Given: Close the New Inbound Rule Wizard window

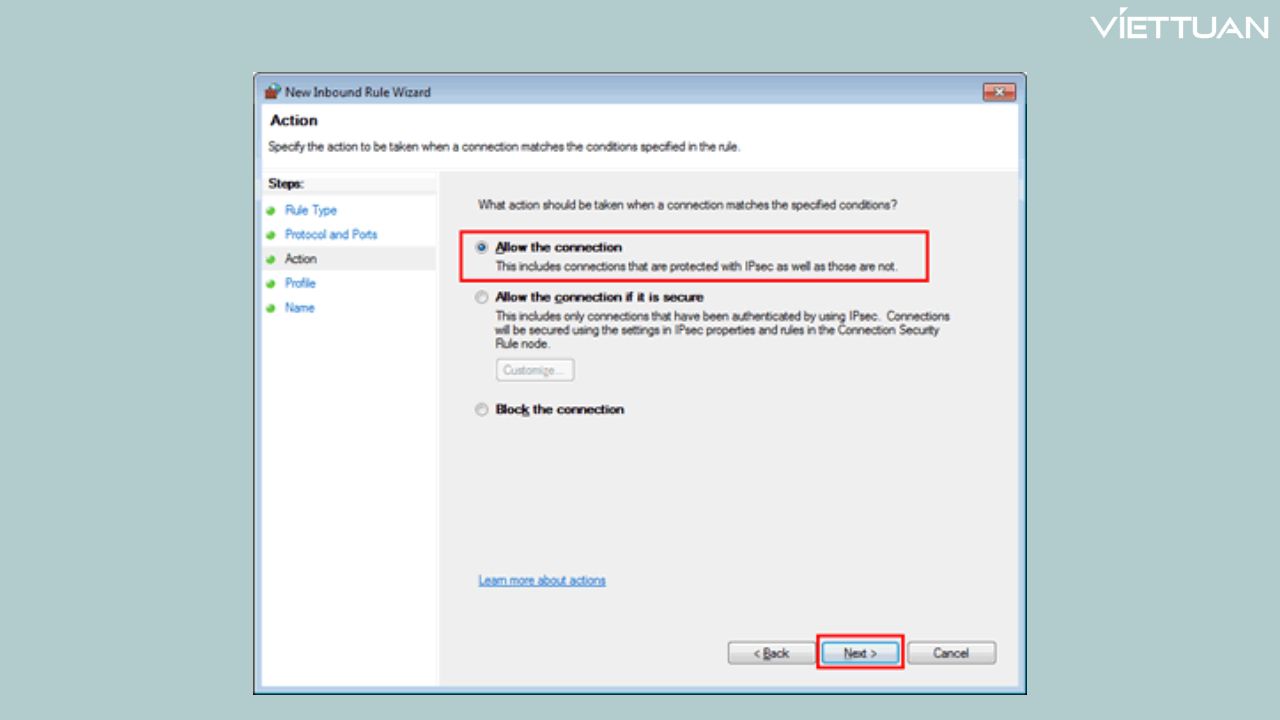Looking at the screenshot, I should coord(998,92).
